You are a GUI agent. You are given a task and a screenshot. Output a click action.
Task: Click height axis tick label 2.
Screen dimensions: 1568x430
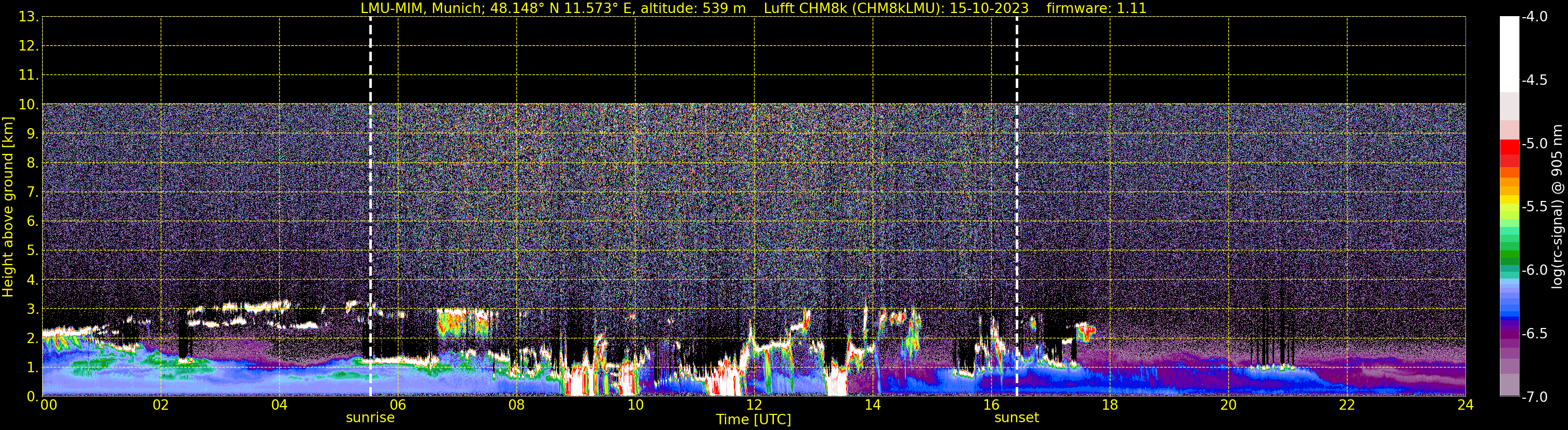tap(32, 339)
